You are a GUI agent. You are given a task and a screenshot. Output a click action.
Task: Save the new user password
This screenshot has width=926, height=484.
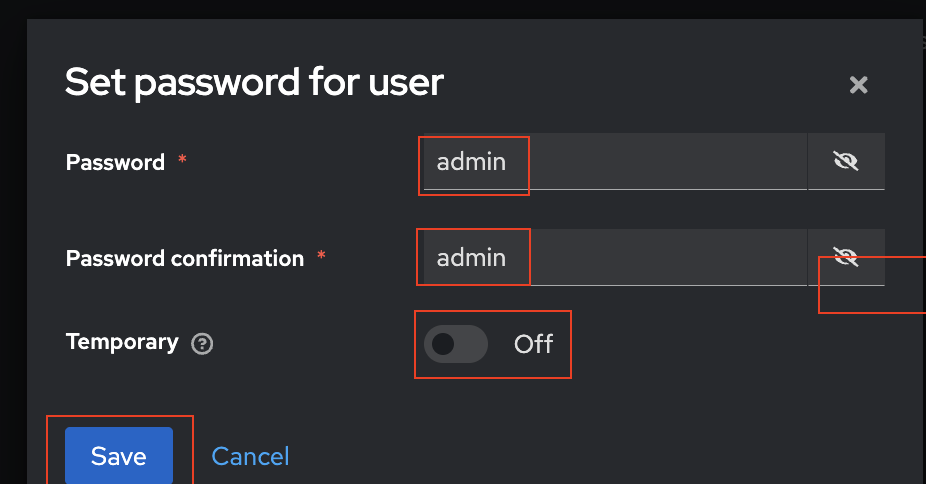118,456
